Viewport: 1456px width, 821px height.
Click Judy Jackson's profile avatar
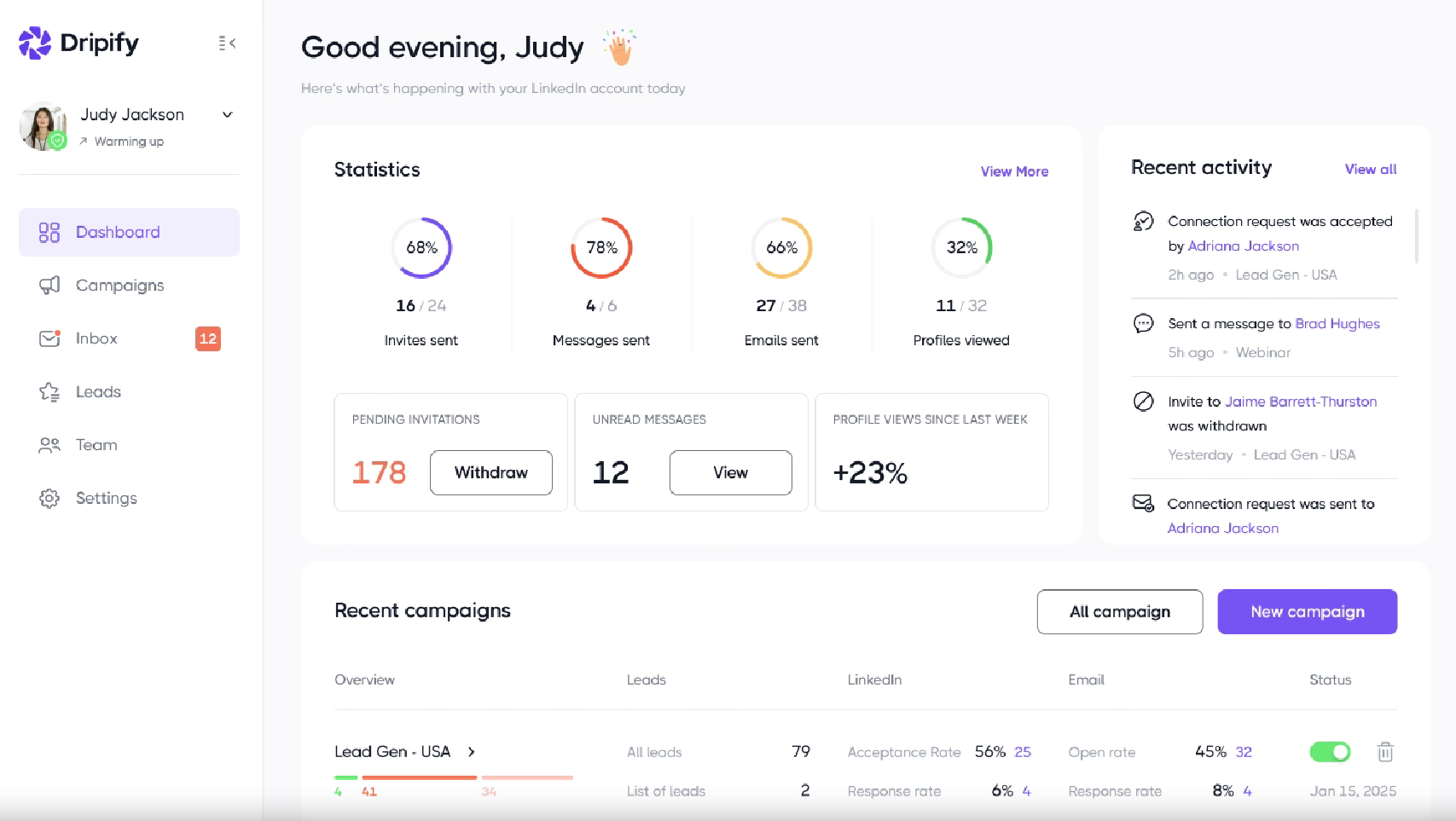pyautogui.click(x=43, y=126)
